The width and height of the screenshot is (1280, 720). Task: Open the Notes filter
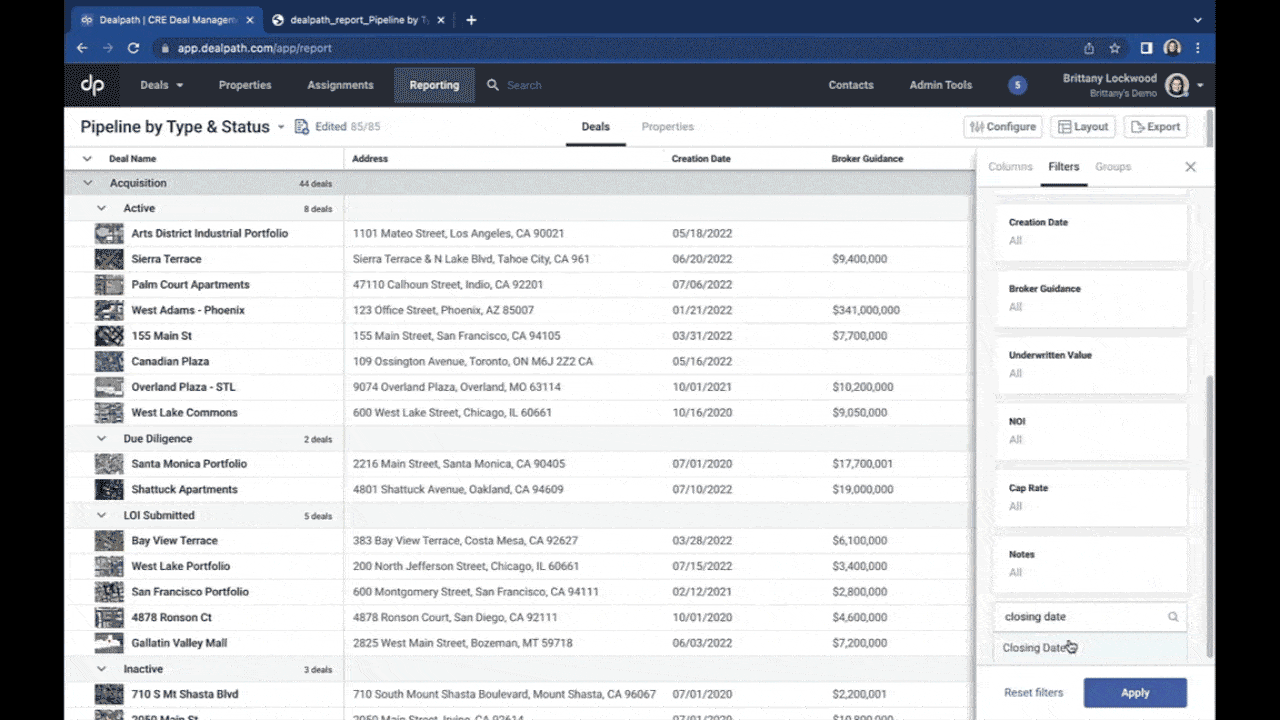(1090, 564)
